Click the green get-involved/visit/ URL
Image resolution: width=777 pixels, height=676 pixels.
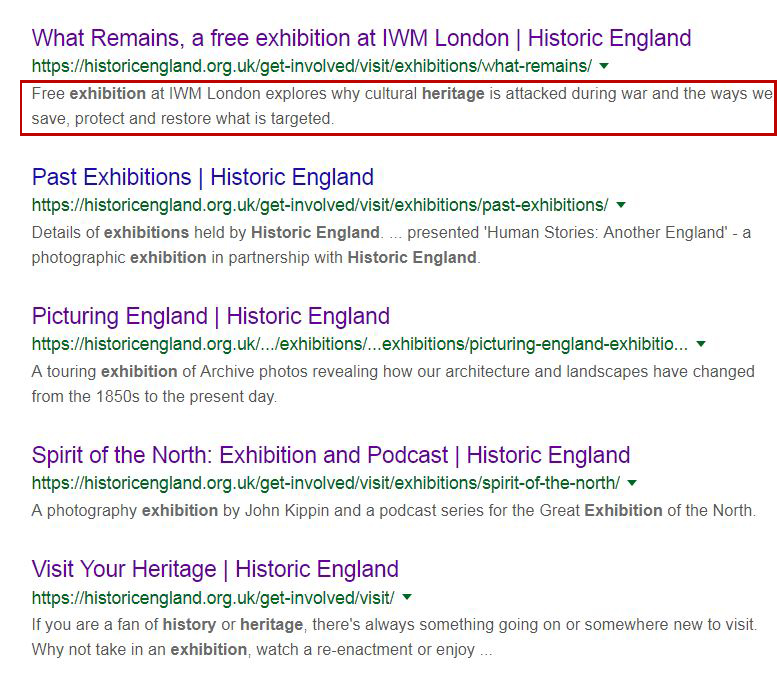[x=212, y=598]
